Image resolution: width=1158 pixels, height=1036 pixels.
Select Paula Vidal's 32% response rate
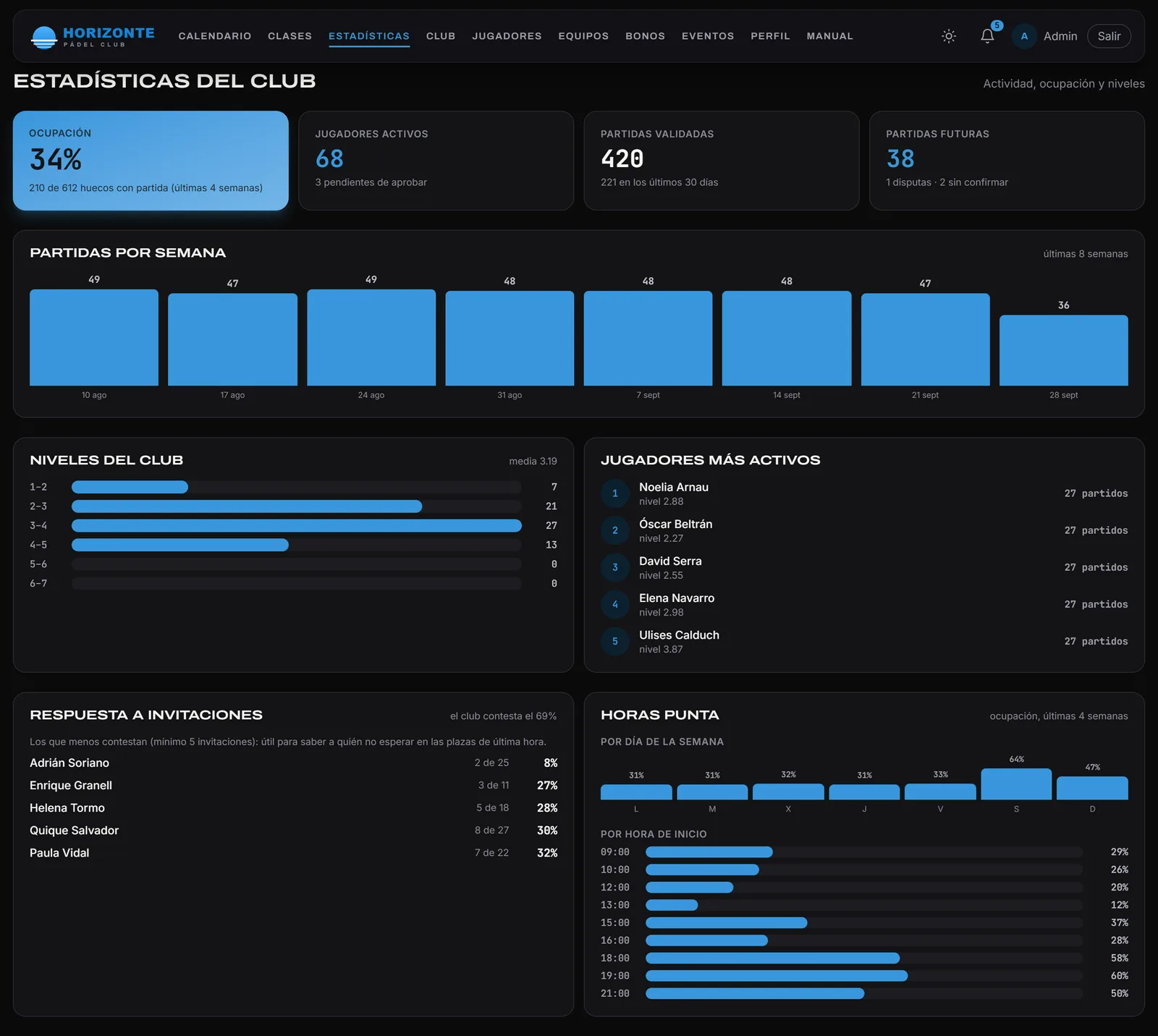point(547,853)
